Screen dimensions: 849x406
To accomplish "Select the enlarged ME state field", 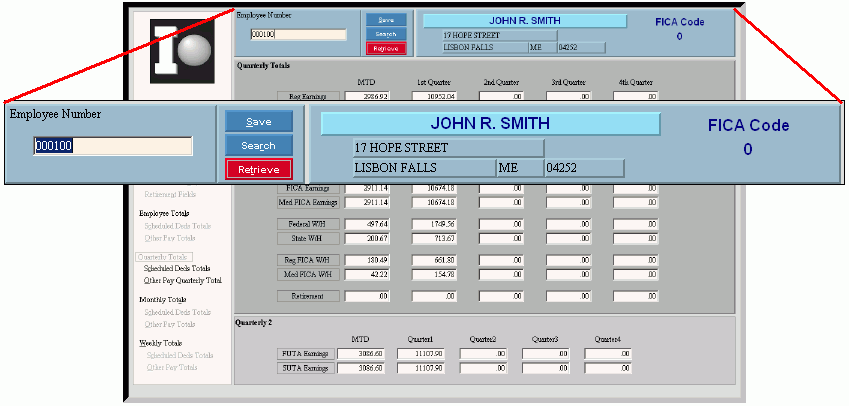I will pyautogui.click(x=517, y=168).
